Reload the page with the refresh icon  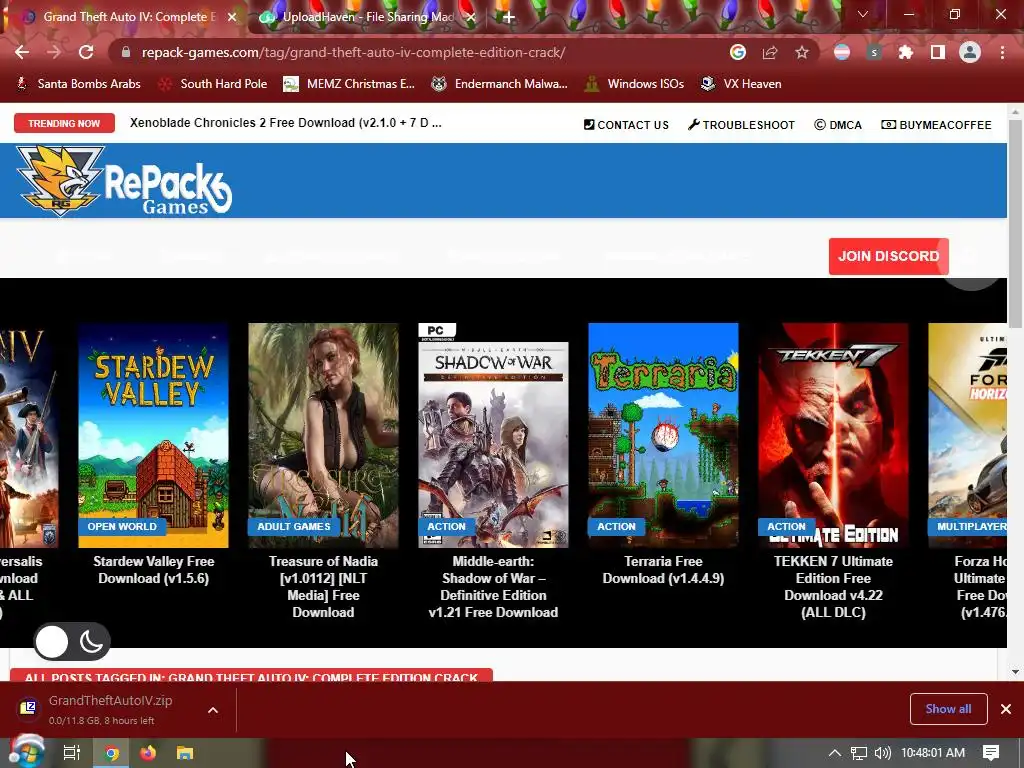pyautogui.click(x=86, y=52)
